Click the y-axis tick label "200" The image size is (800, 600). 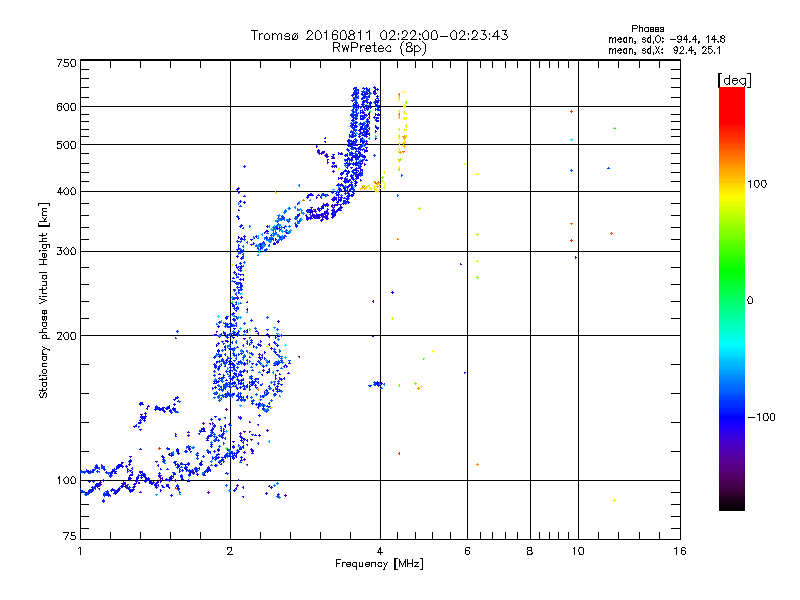coord(66,336)
